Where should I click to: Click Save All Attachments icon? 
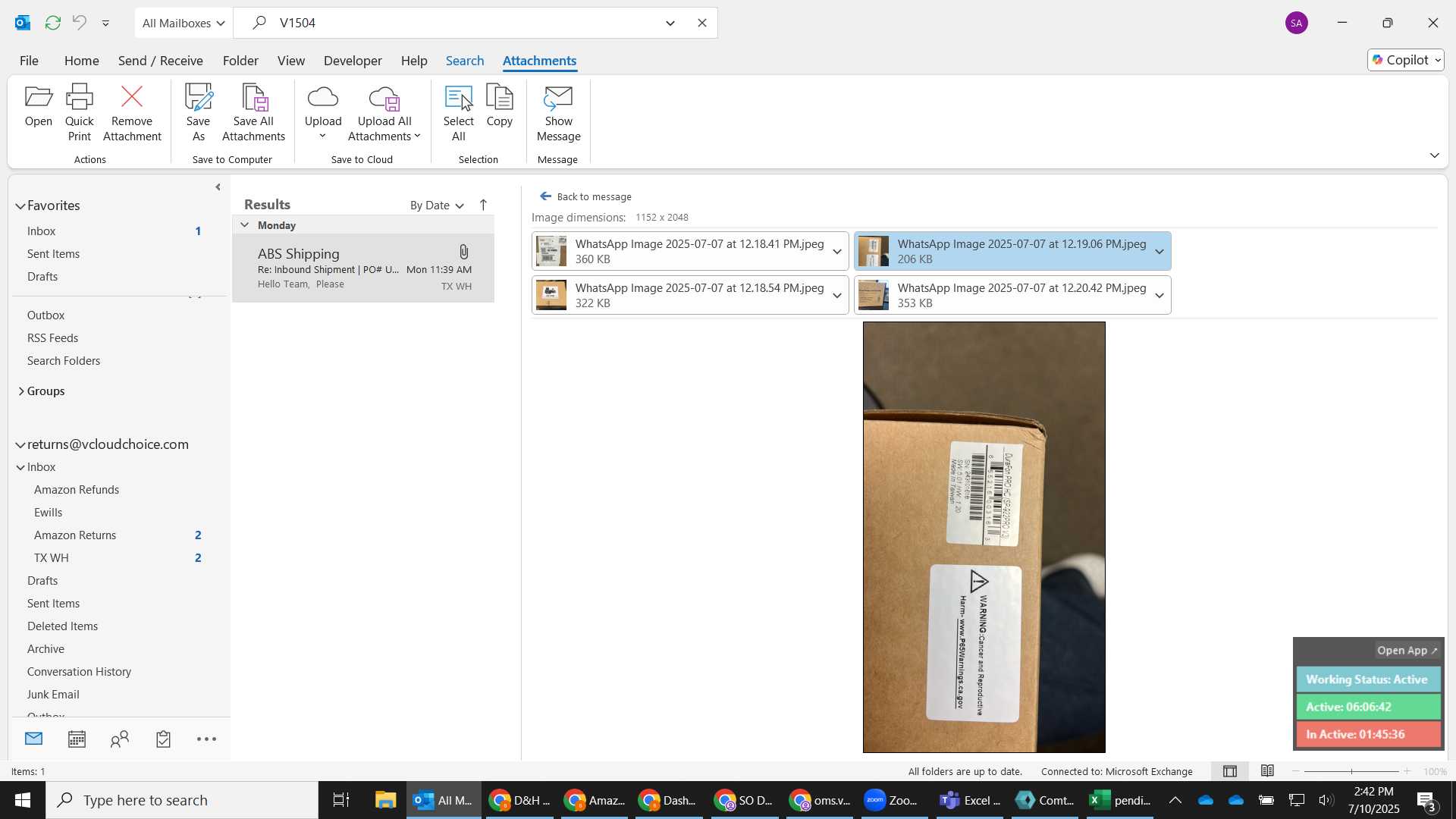coord(253,98)
